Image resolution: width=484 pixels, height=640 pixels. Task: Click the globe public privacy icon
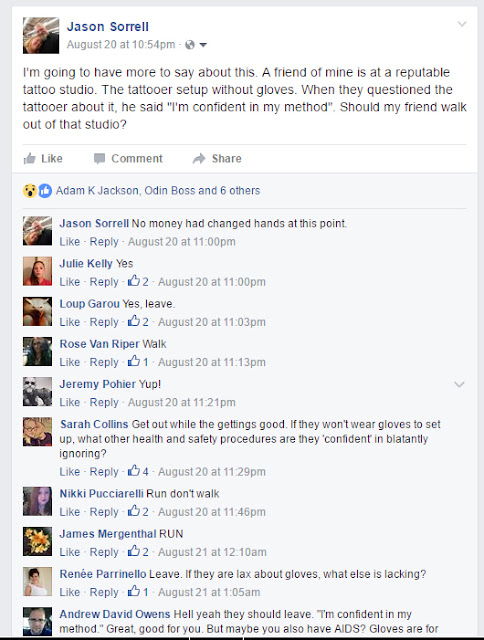(x=190, y=44)
